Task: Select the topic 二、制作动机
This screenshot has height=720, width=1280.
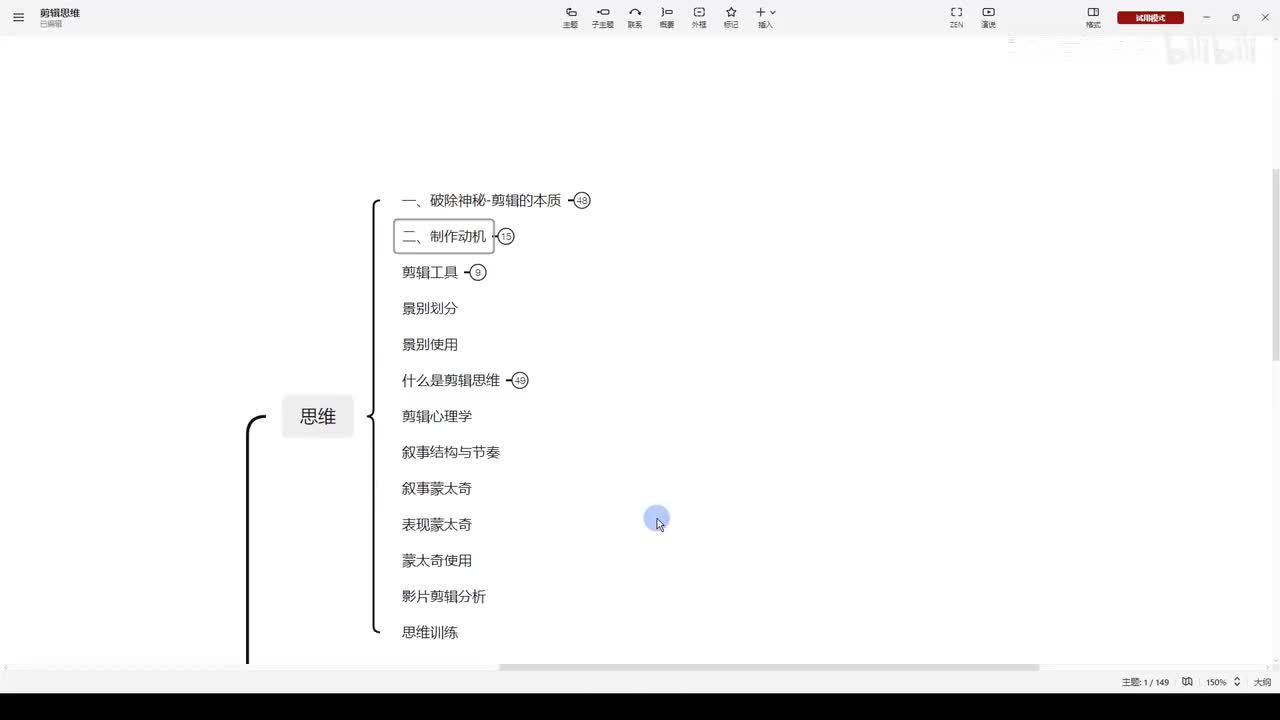Action: click(444, 236)
